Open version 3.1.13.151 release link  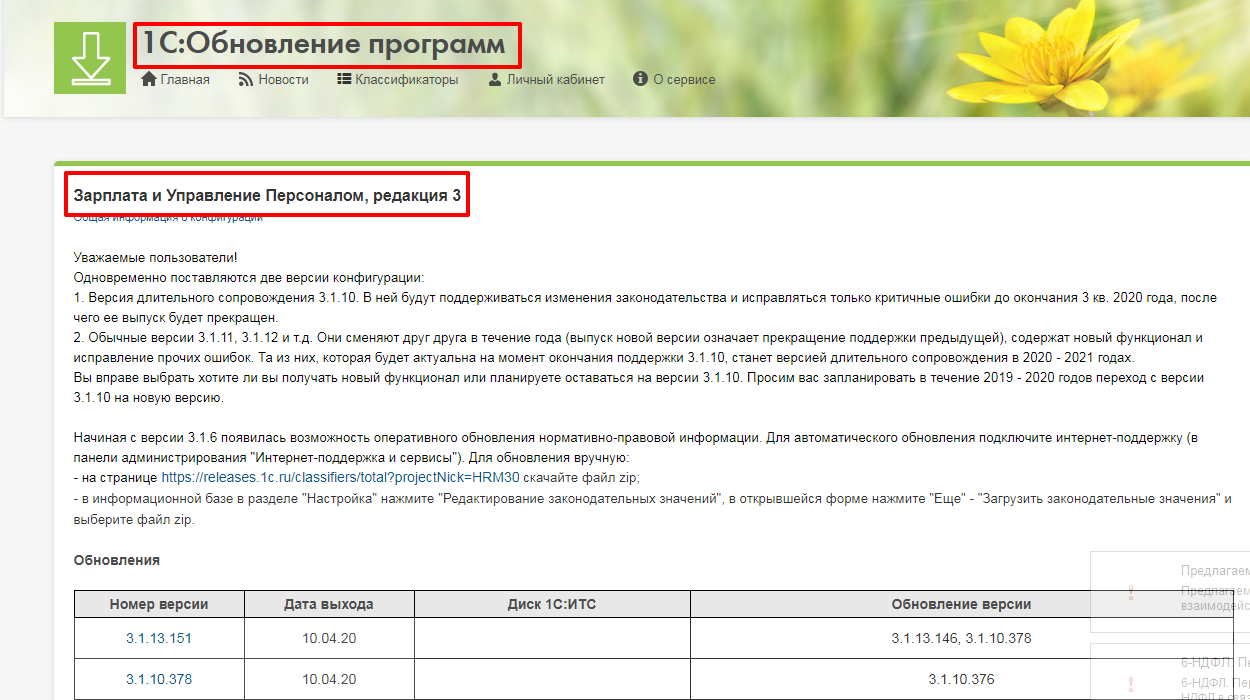click(159, 638)
